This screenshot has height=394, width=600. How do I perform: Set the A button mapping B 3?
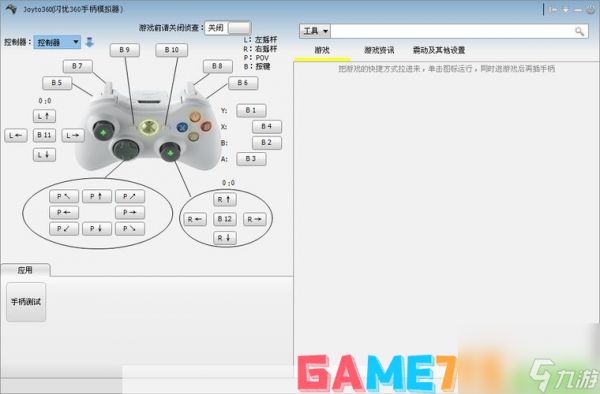click(251, 159)
